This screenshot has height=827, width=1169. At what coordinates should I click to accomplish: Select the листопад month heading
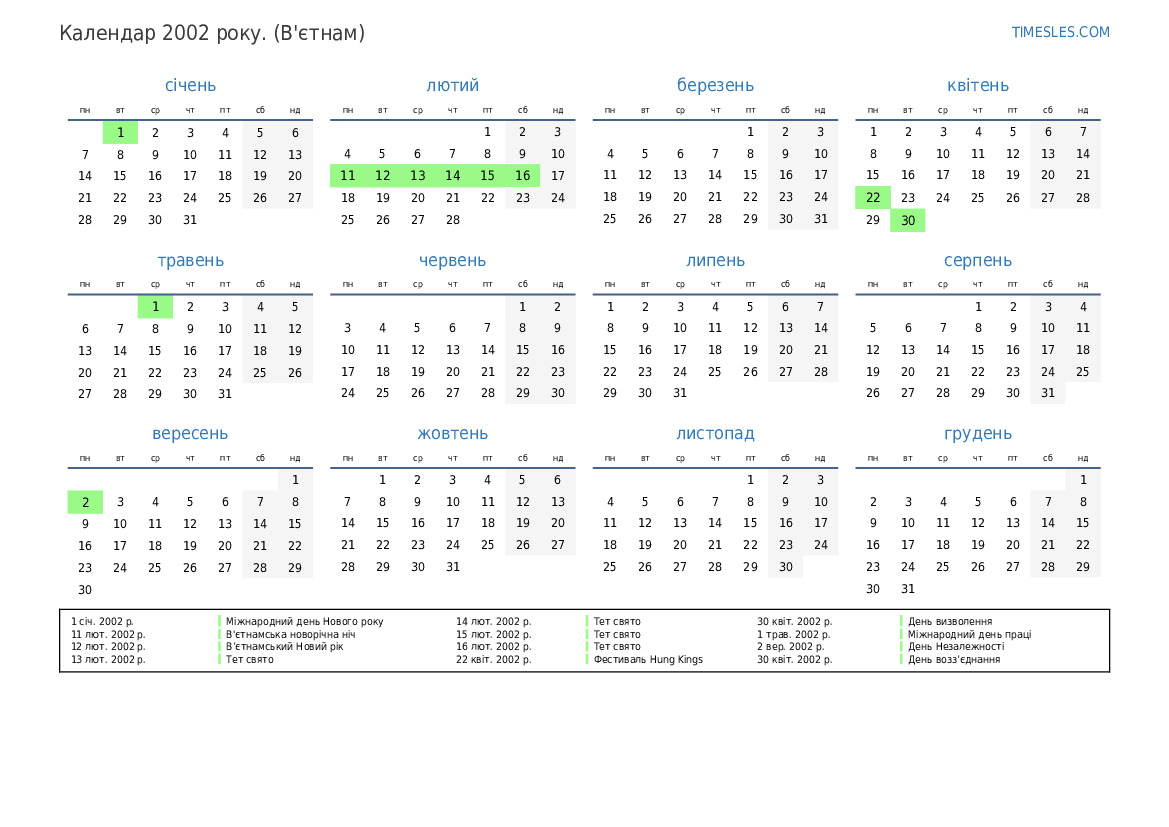tap(715, 433)
